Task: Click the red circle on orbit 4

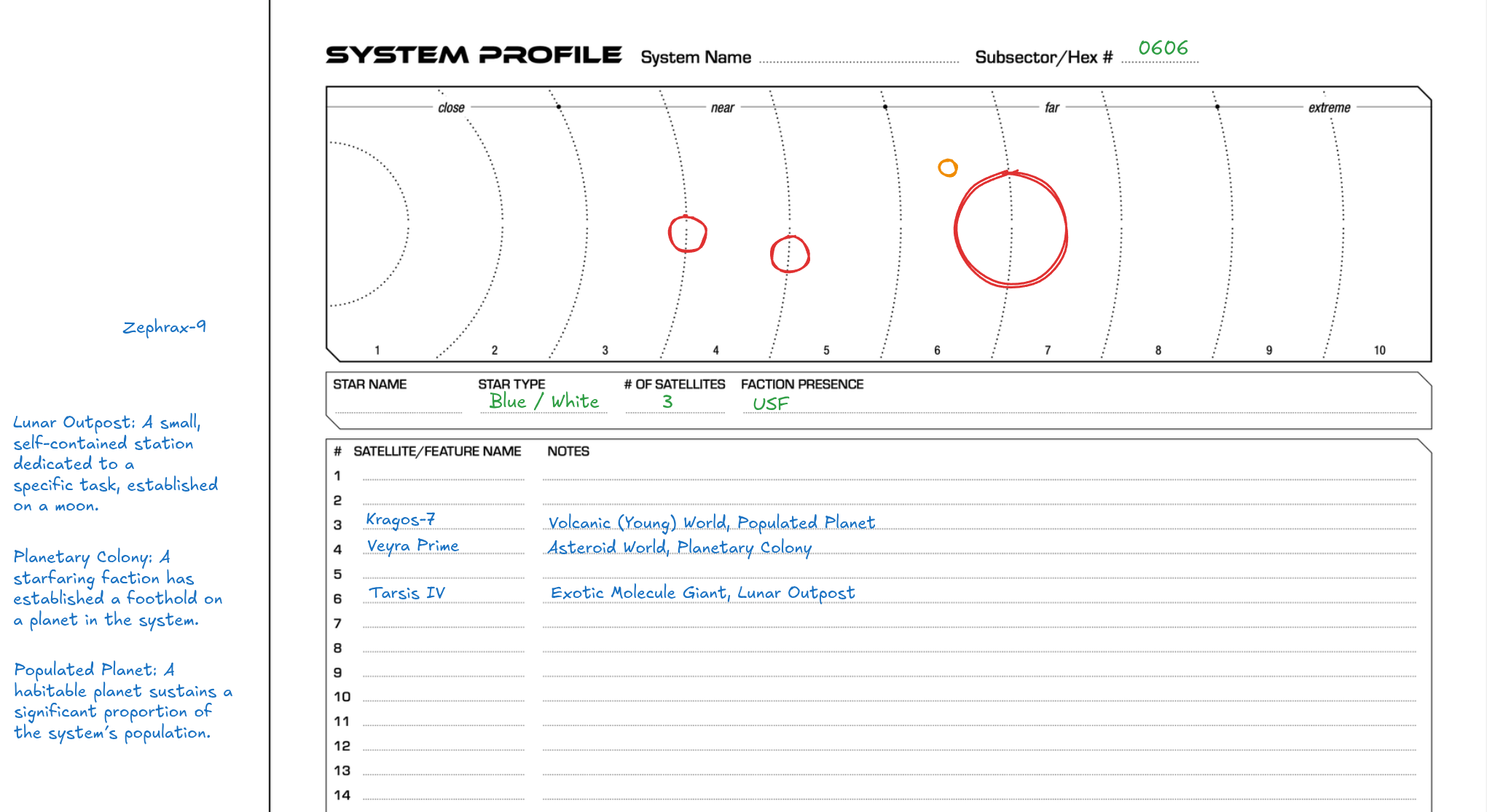Action: tap(687, 234)
